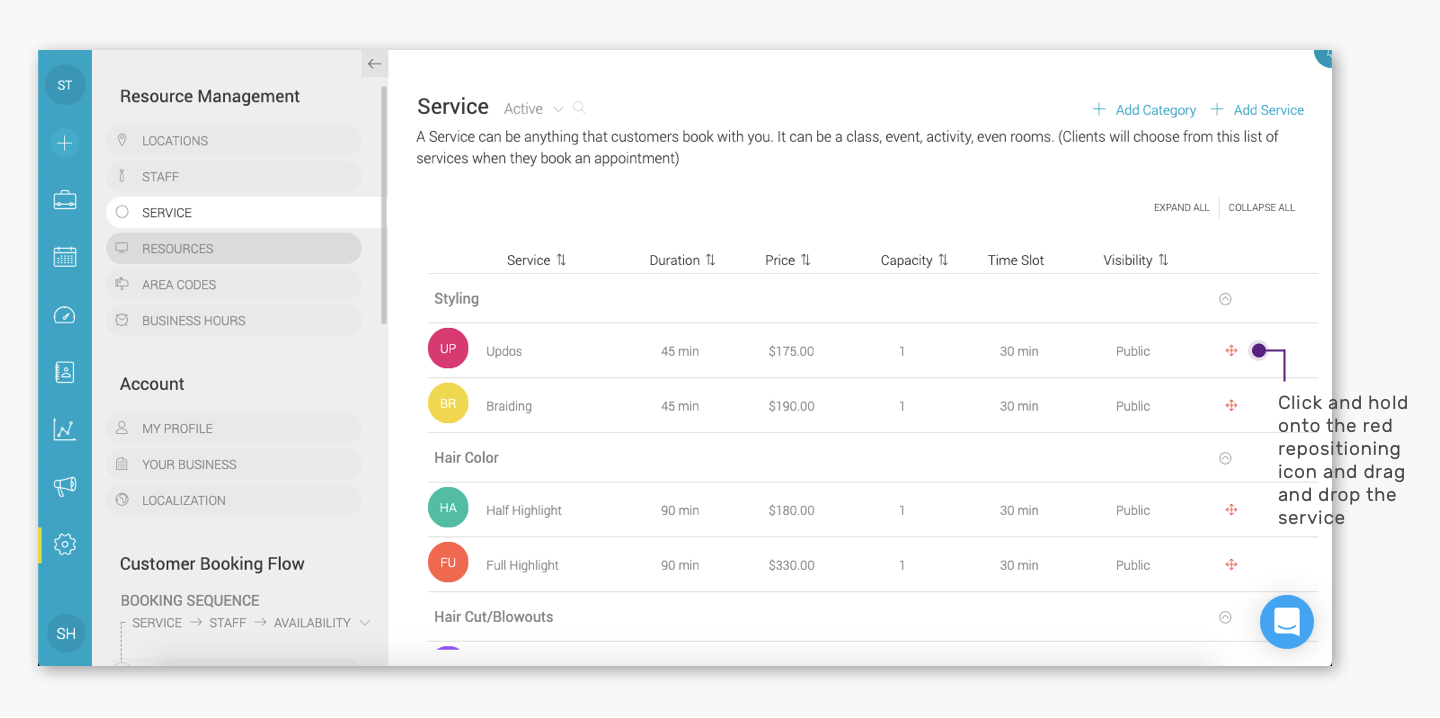Collapse the settings panel with the back arrow
1440x718 pixels.
point(375,64)
